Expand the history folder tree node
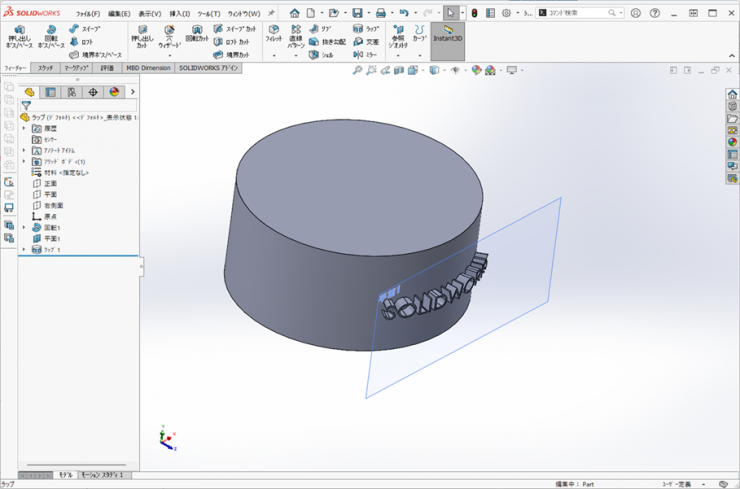The height and width of the screenshot is (489, 740). 24,128
